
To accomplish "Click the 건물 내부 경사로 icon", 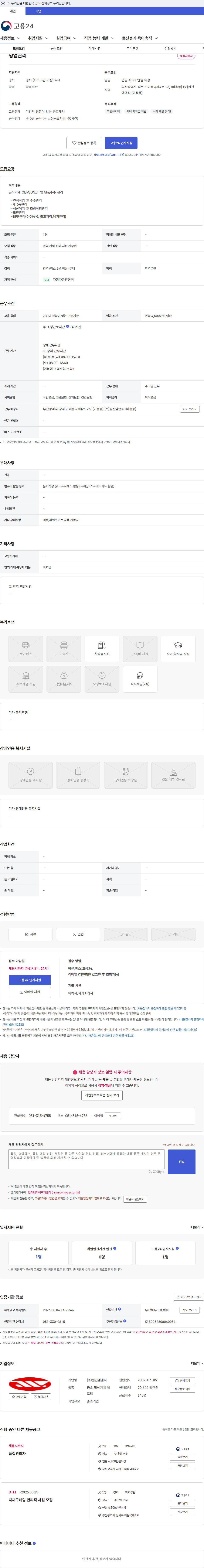I will click(x=173, y=775).
